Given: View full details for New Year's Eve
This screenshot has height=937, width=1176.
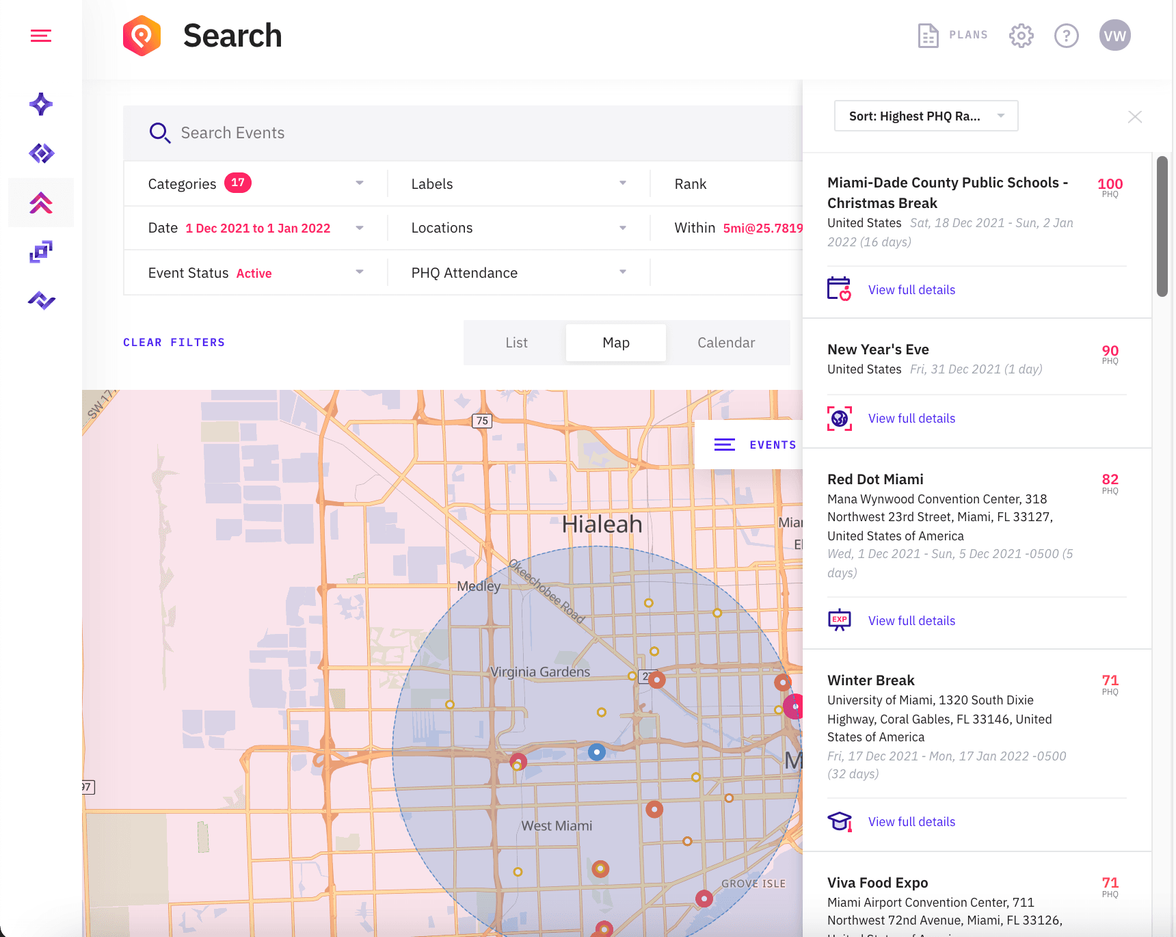Looking at the screenshot, I should 911,418.
